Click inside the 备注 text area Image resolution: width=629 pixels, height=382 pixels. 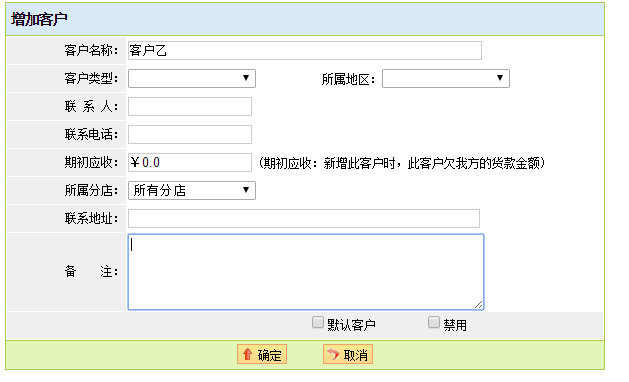click(306, 272)
